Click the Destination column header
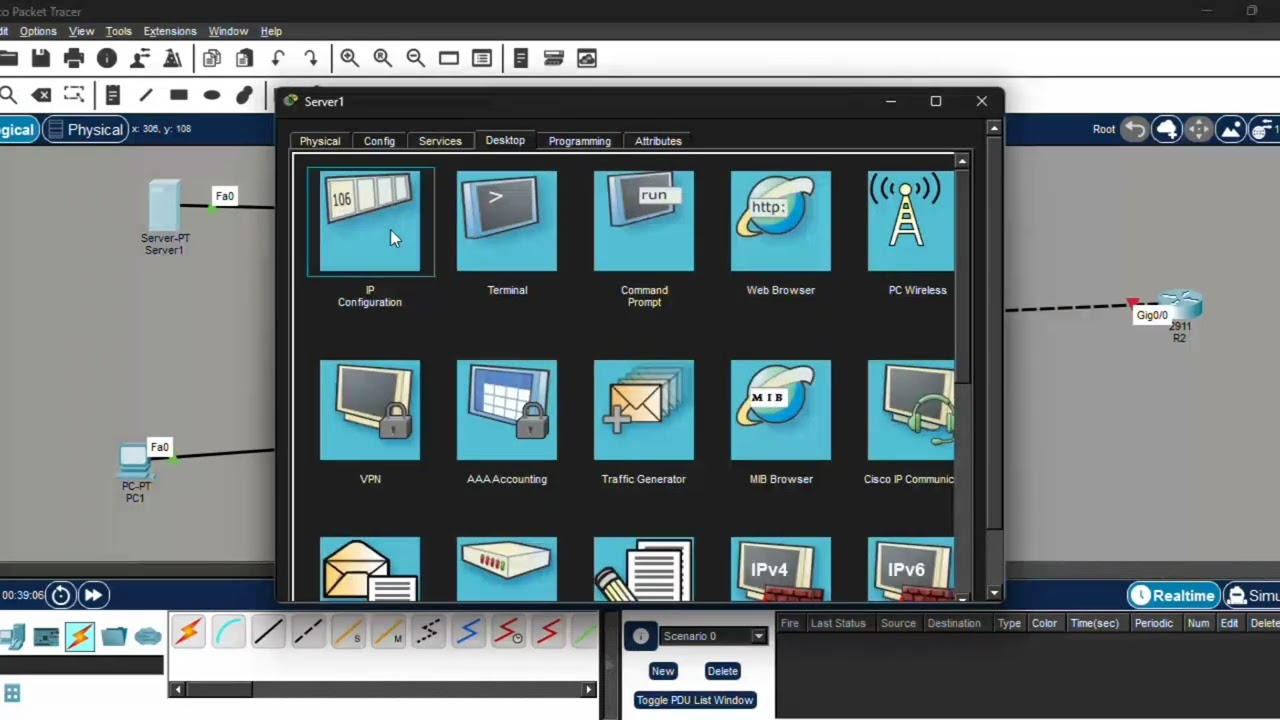 tap(954, 623)
